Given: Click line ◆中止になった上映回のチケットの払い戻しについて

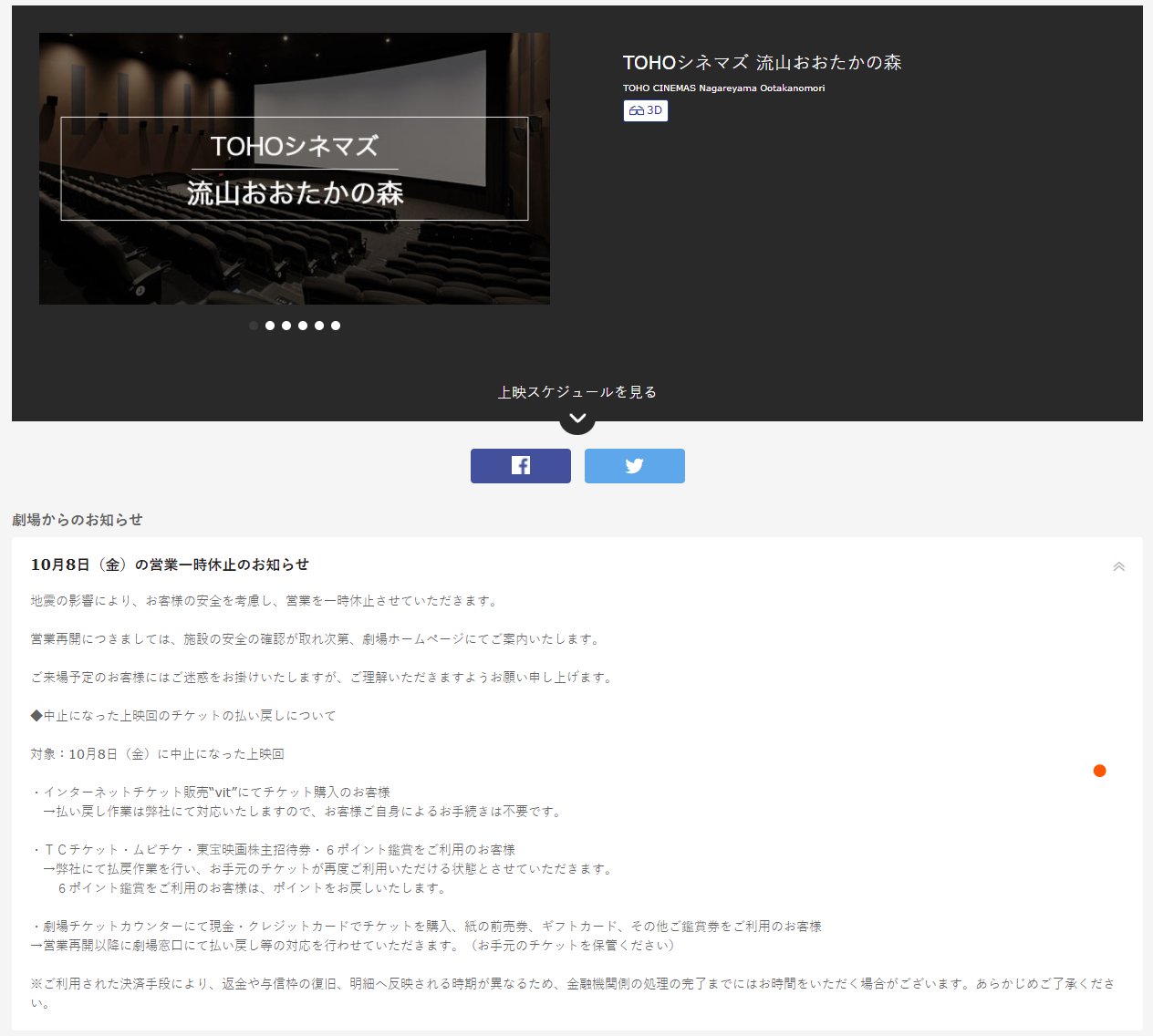Looking at the screenshot, I should (x=183, y=716).
